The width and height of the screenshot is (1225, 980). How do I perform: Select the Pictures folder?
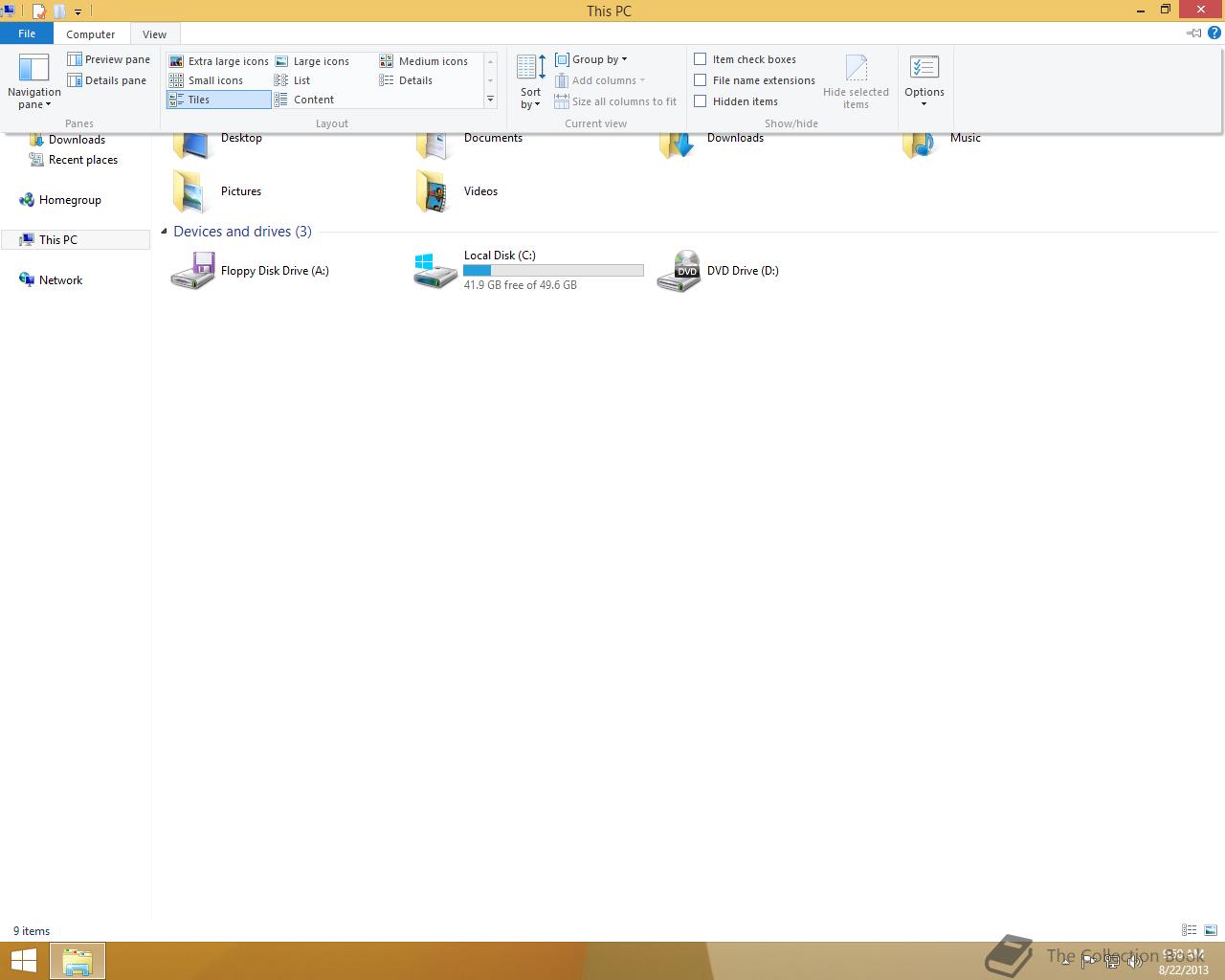(217, 191)
